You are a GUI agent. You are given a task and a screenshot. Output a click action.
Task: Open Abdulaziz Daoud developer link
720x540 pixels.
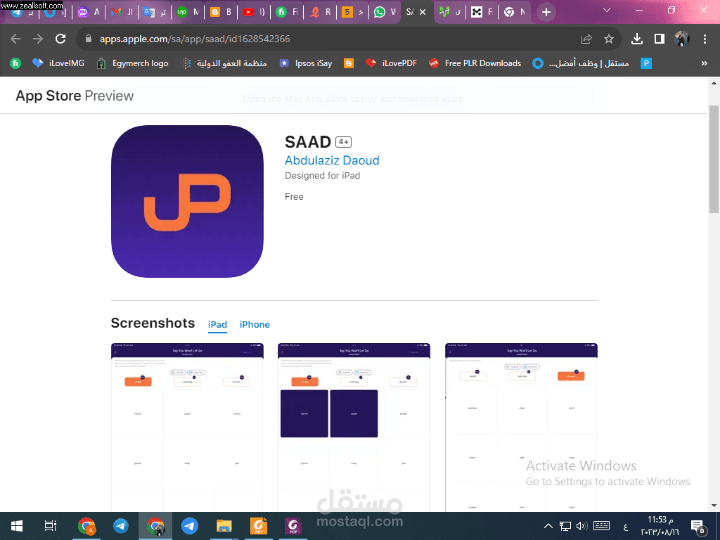pos(332,160)
